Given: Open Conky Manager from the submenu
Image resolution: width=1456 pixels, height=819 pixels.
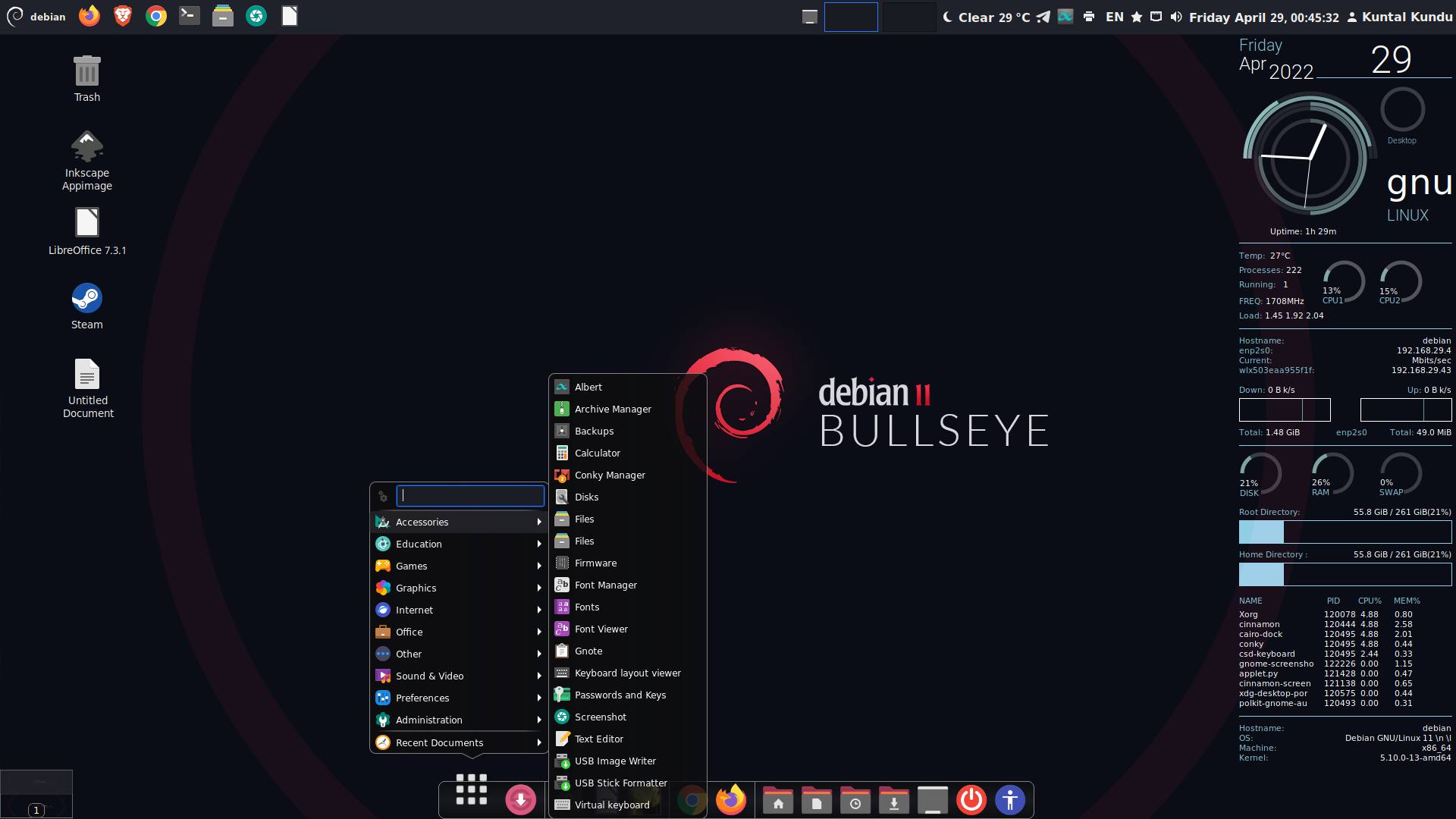Looking at the screenshot, I should [628, 475].
